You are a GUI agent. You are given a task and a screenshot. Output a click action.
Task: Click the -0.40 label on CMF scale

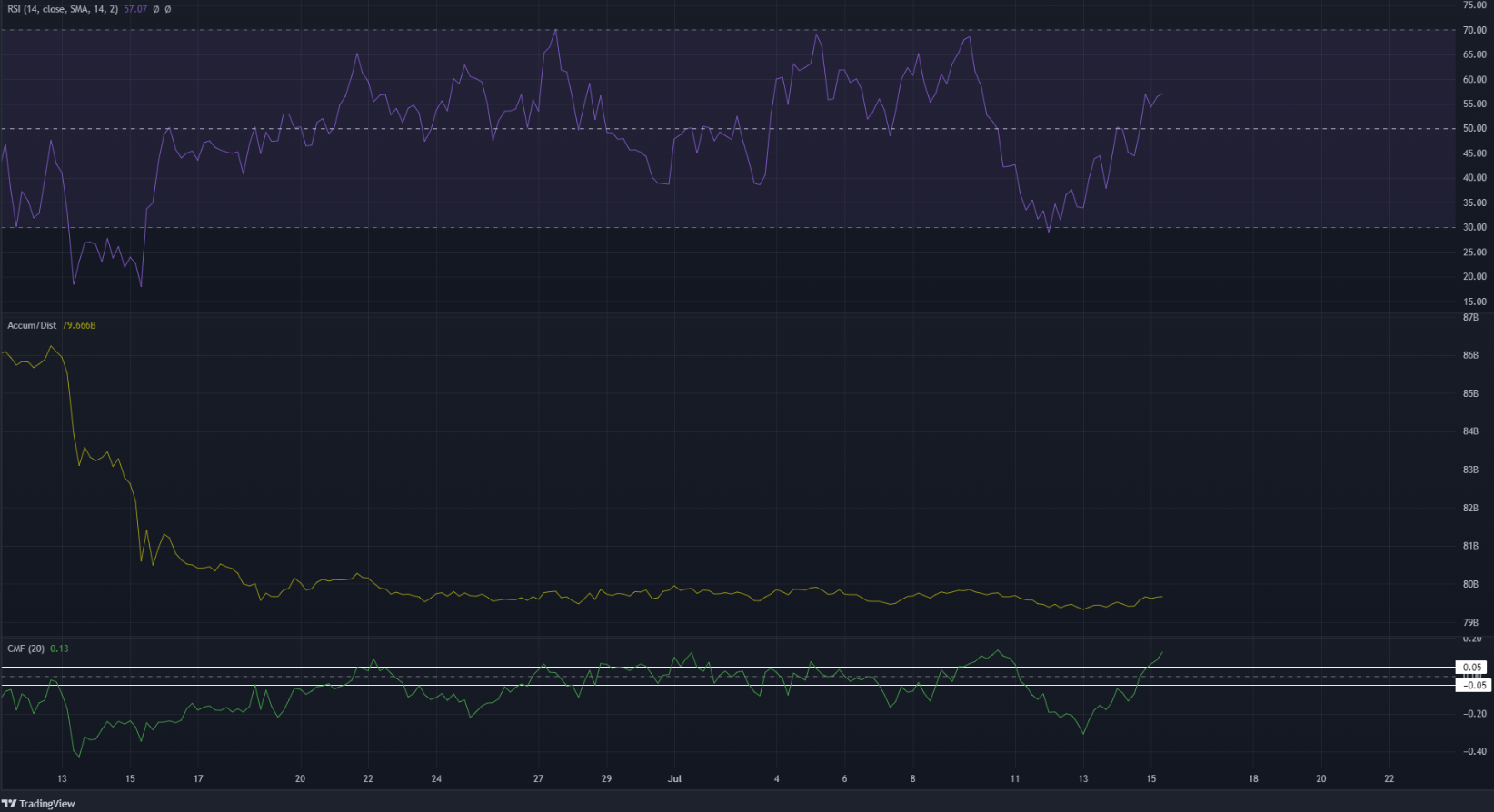coord(1474,751)
